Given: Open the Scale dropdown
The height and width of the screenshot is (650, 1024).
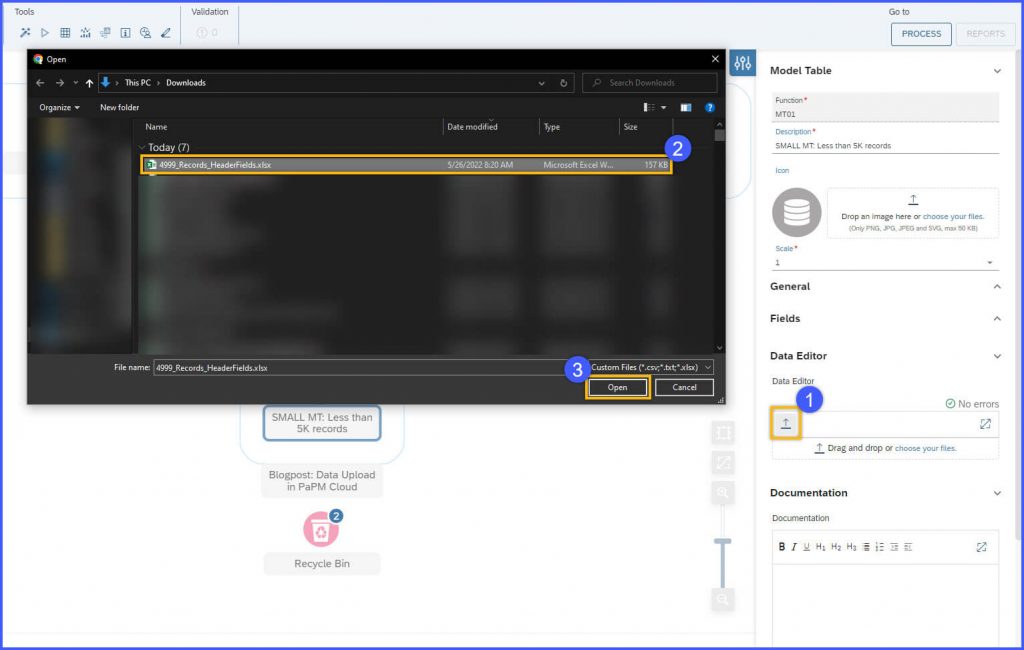Looking at the screenshot, I should pos(990,262).
